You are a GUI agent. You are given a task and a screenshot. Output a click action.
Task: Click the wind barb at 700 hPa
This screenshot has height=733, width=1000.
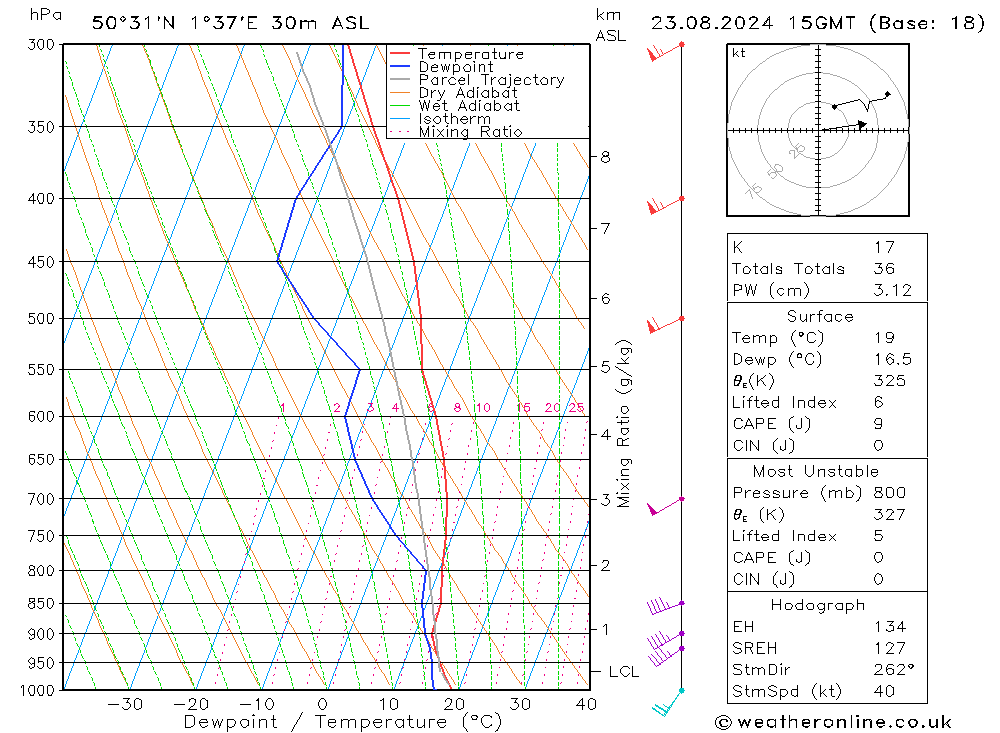pos(665,507)
